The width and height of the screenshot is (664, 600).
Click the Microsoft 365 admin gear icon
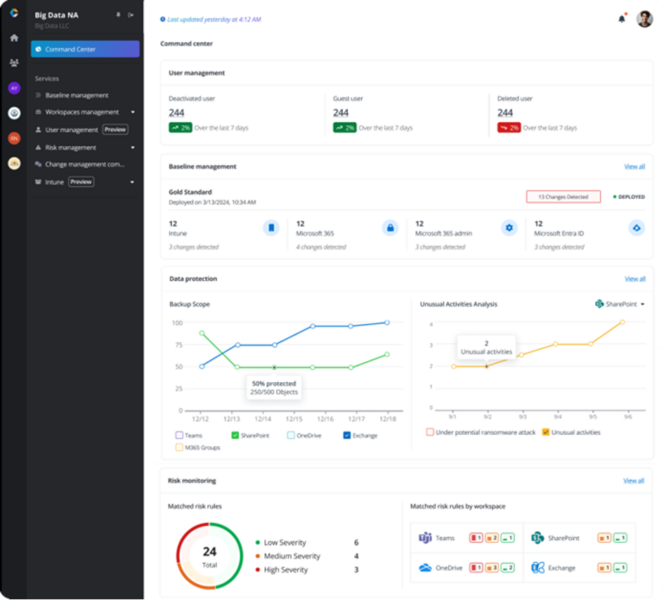tap(509, 228)
